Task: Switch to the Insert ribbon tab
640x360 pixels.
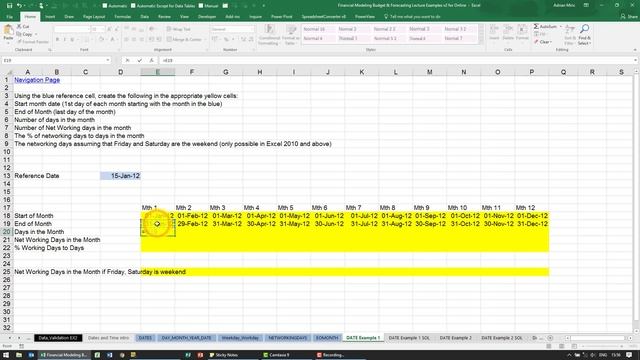Action: coord(50,17)
